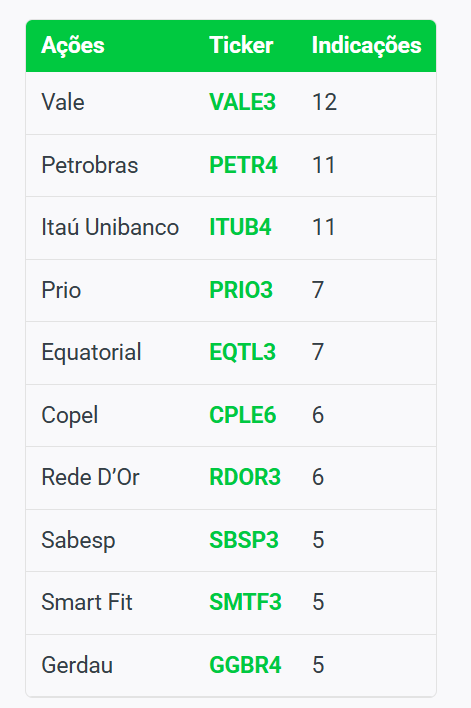The width and height of the screenshot is (471, 708).
Task: Open the VALE3 ticker link
Action: tap(242, 102)
